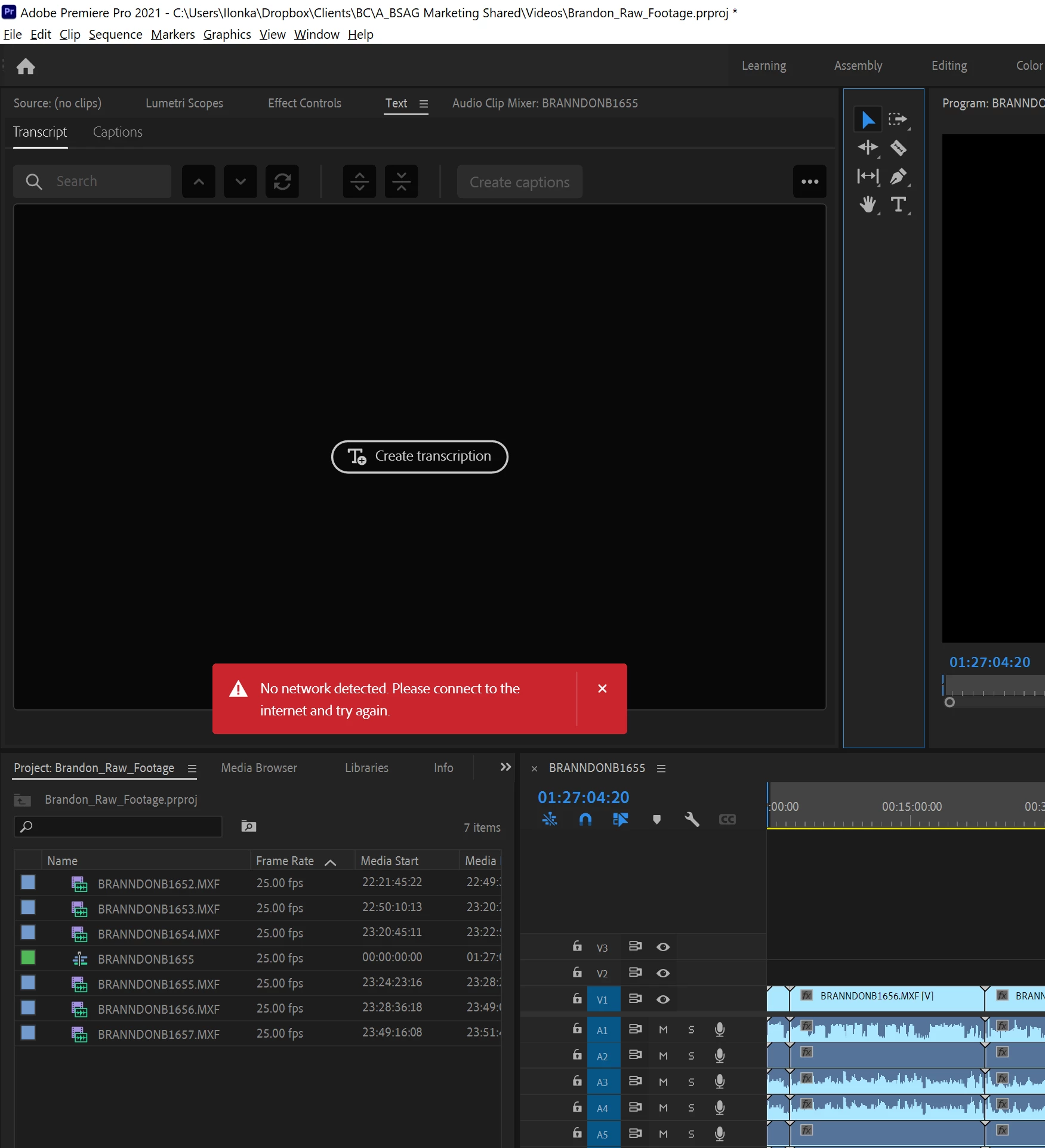This screenshot has width=1045, height=1148.
Task: Switch to the Editing workspace
Action: pos(950,66)
